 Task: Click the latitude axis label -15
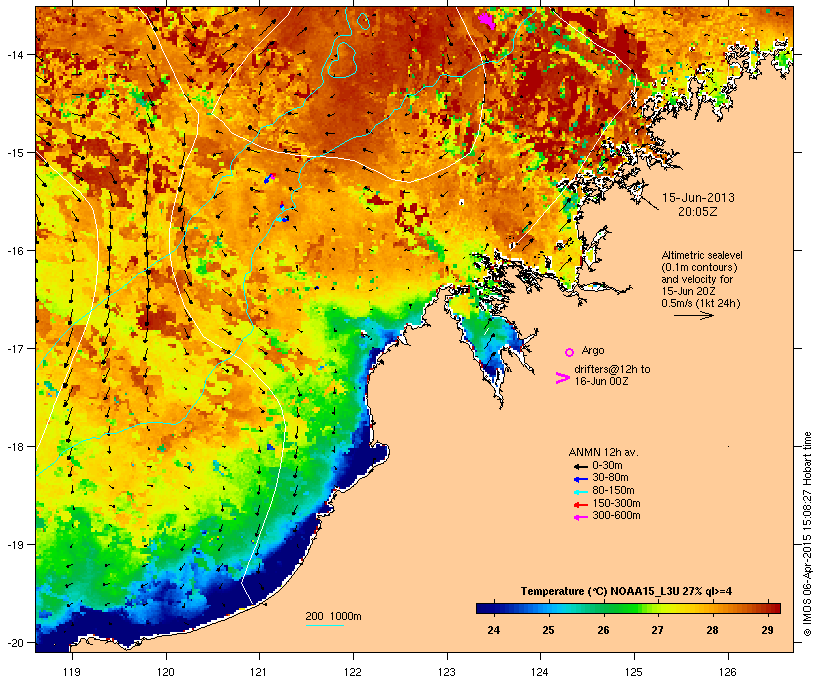14,153
